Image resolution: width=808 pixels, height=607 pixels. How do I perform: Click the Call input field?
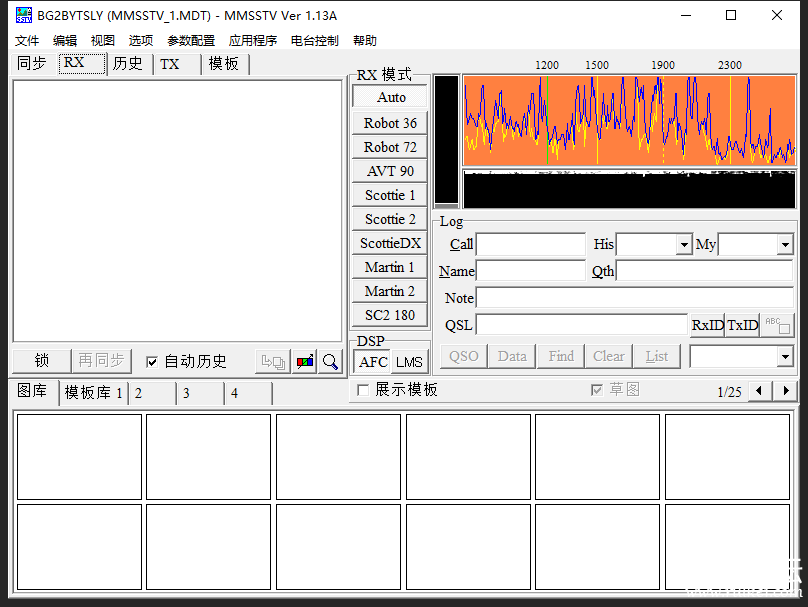pos(530,244)
